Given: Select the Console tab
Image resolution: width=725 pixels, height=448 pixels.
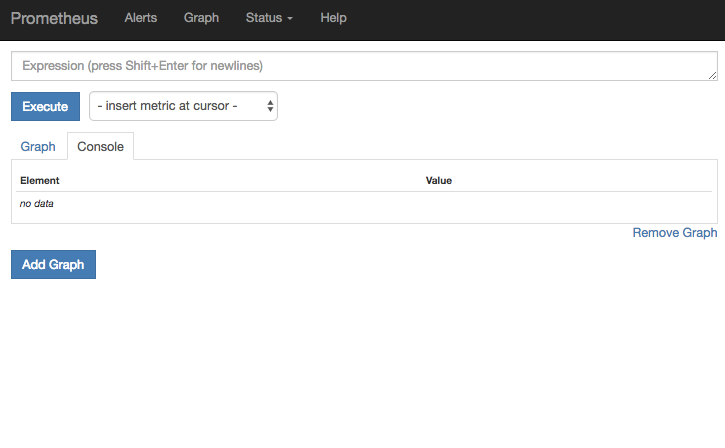Looking at the screenshot, I should tap(100, 147).
